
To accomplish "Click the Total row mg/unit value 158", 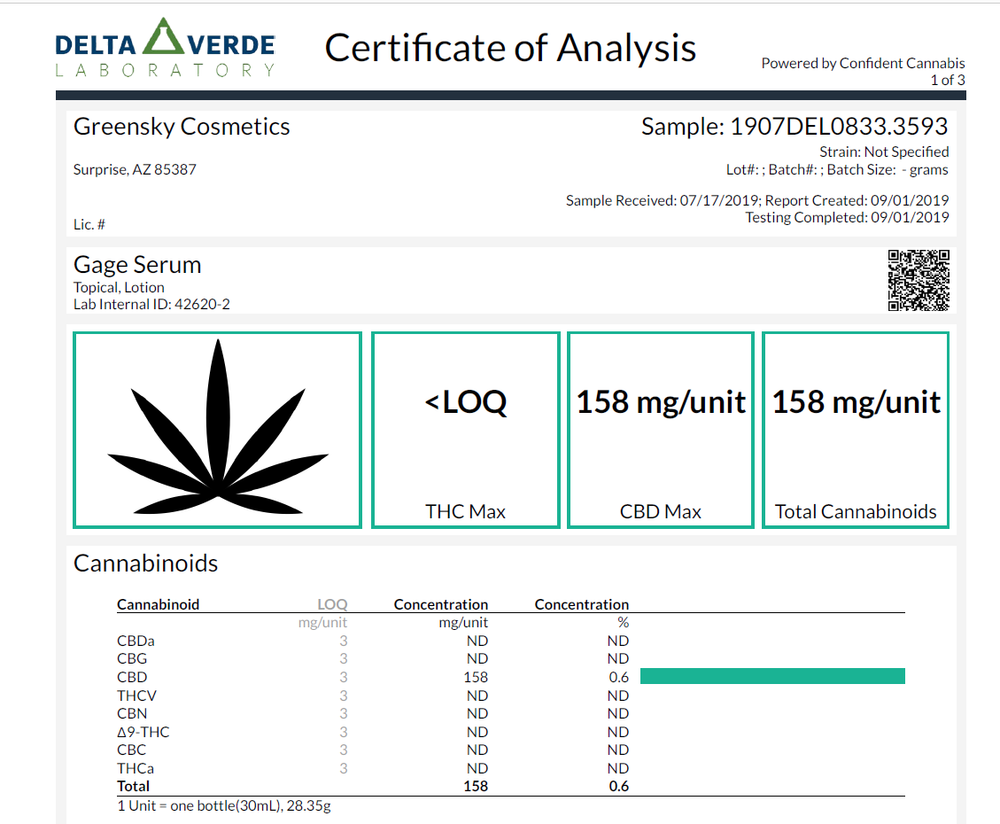I will coord(476,786).
